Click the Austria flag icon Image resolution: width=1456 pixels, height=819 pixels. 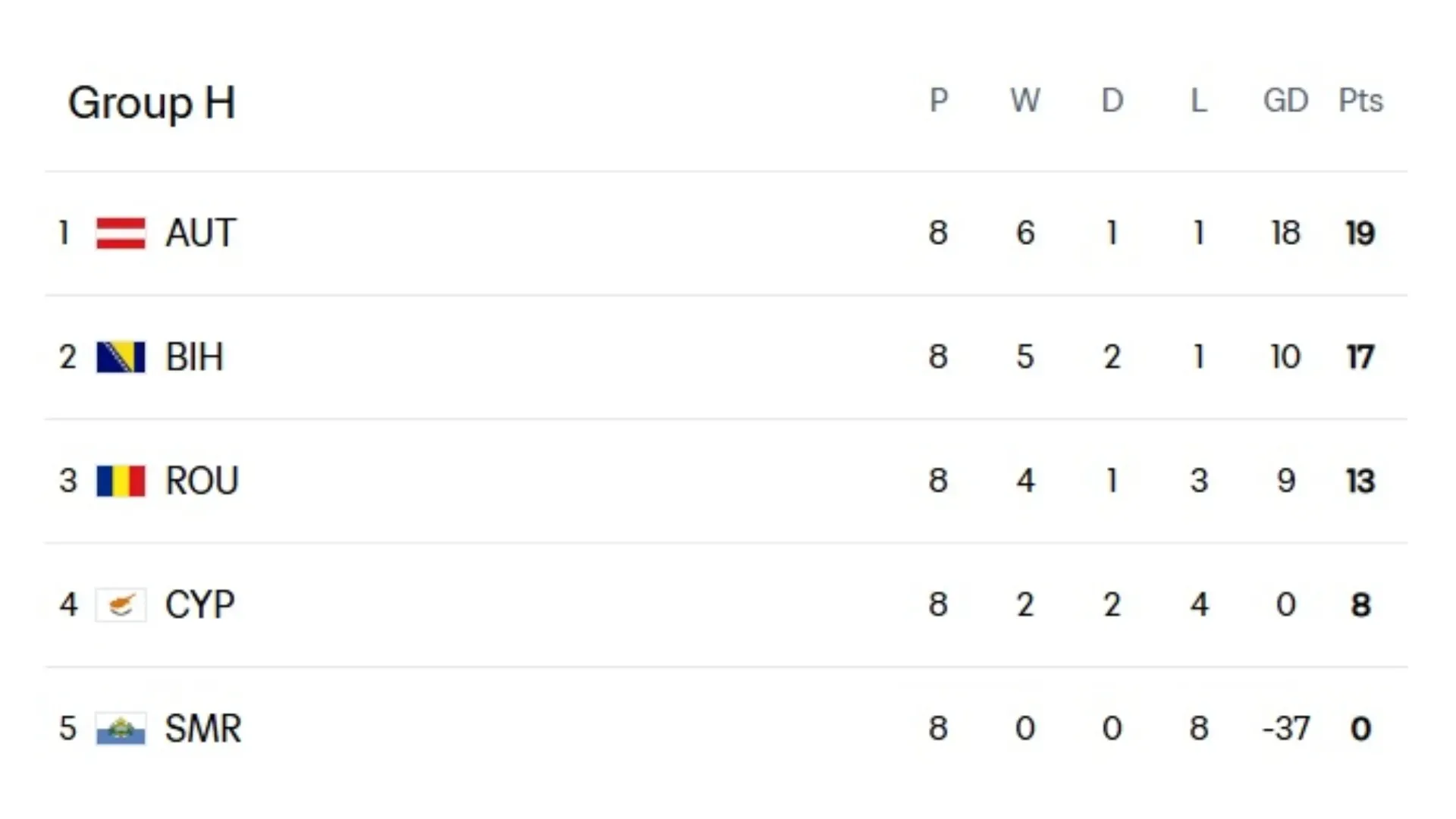(x=121, y=233)
